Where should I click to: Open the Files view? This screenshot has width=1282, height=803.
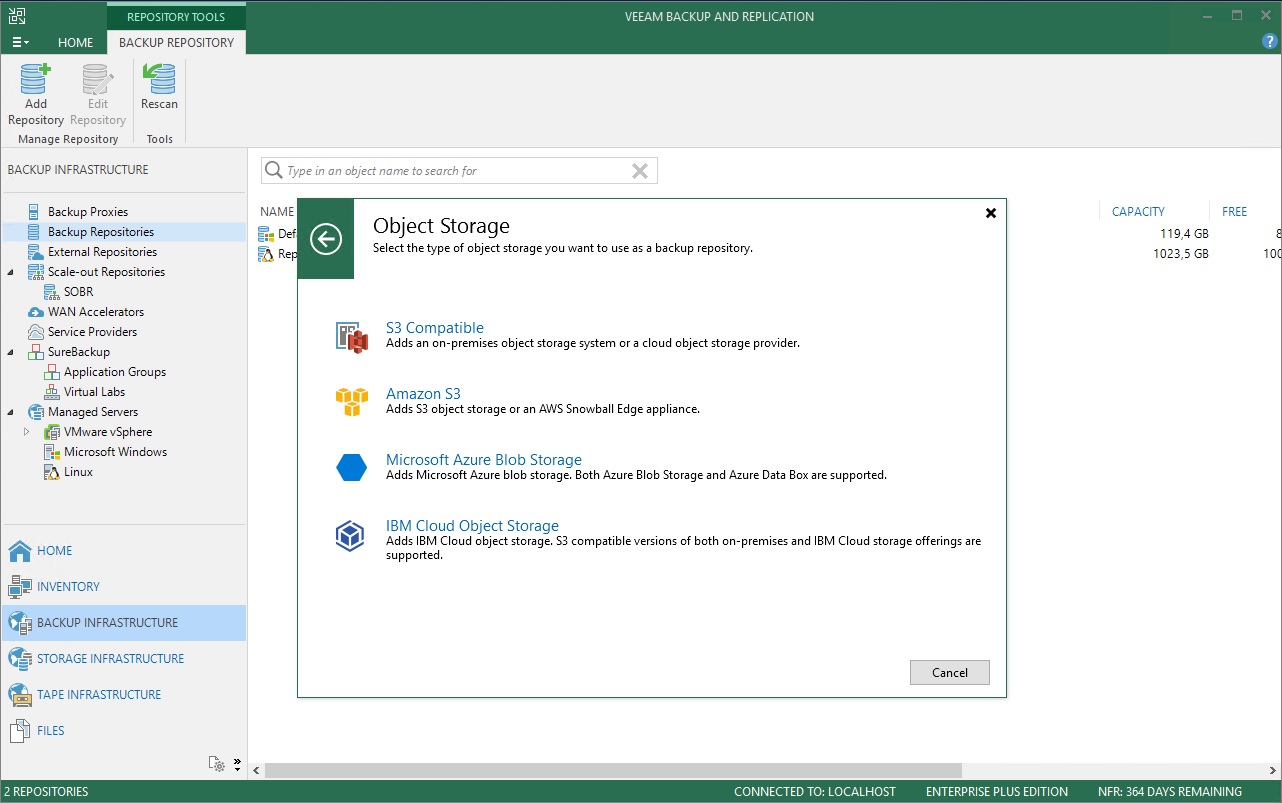pyautogui.click(x=48, y=730)
